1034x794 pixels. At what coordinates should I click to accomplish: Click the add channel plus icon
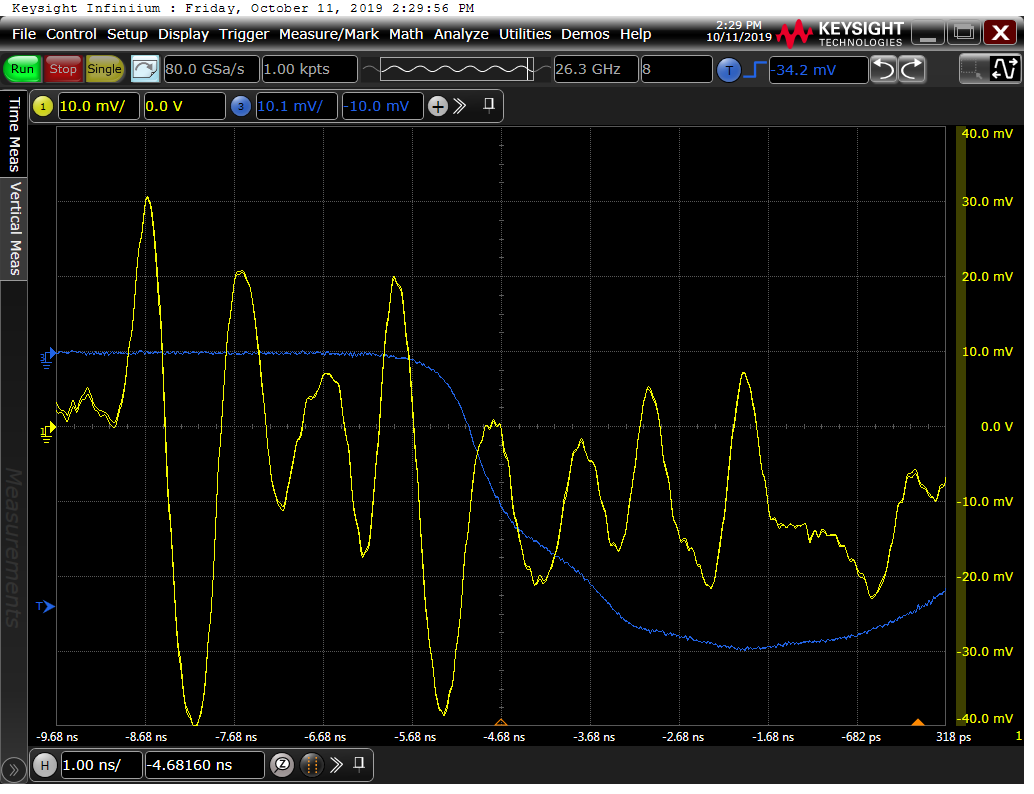(x=437, y=107)
